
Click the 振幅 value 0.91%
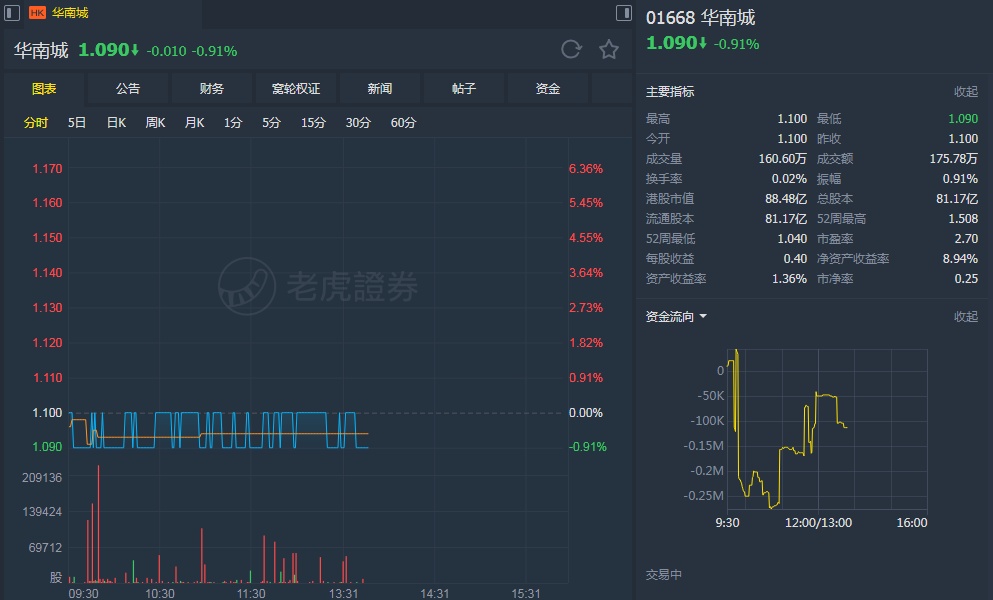960,179
